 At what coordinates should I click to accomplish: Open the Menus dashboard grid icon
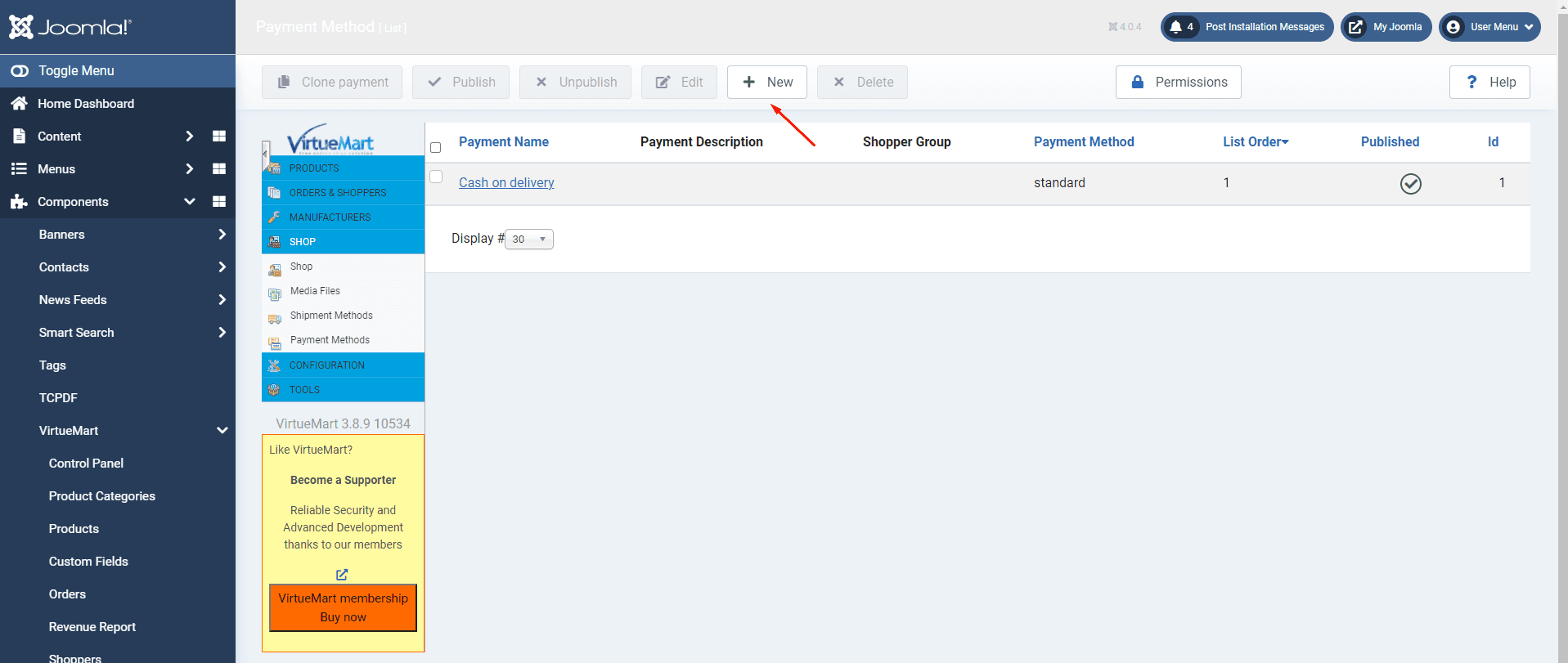[218, 169]
